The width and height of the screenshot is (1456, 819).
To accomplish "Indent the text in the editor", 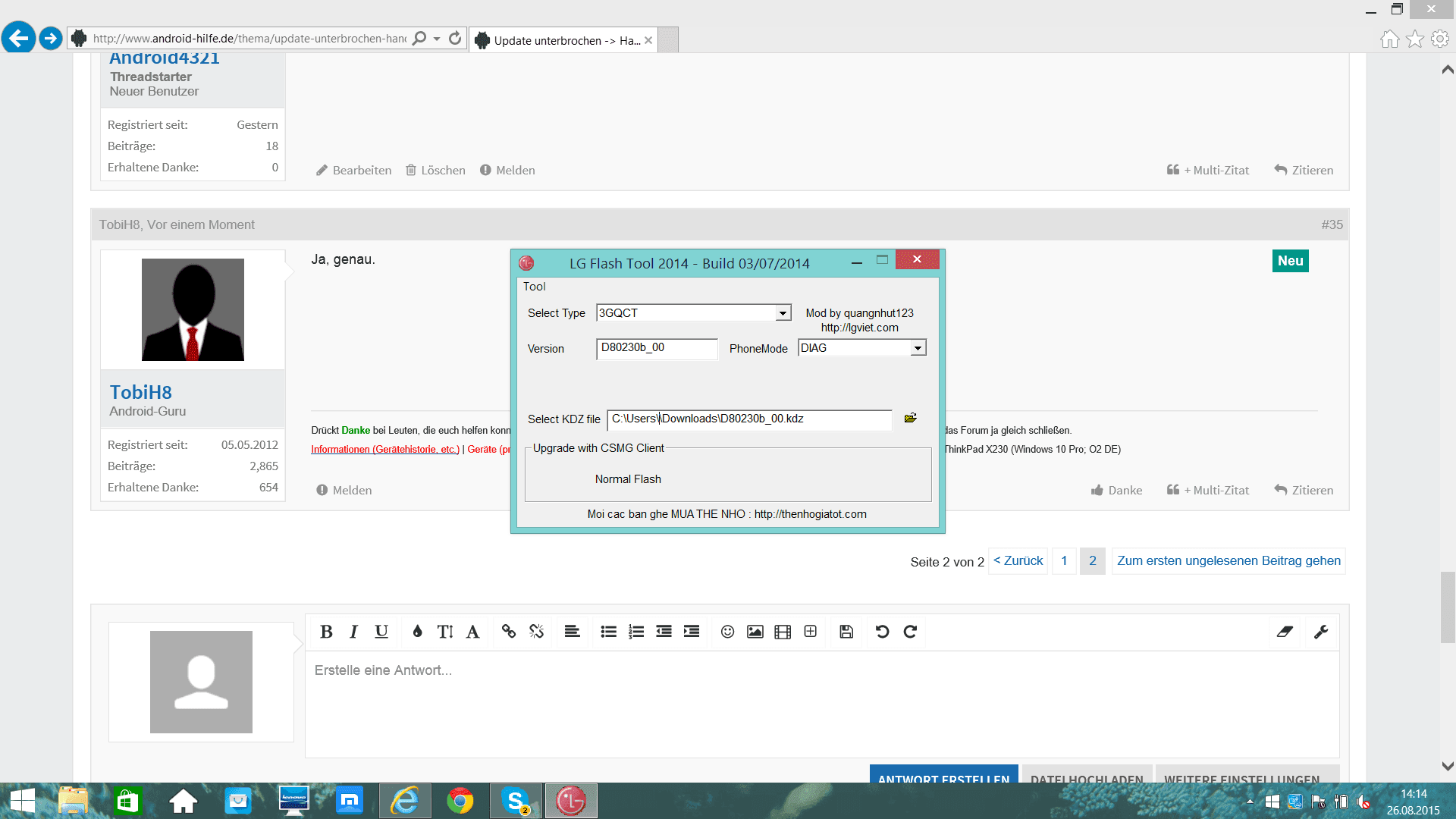I will 692,632.
